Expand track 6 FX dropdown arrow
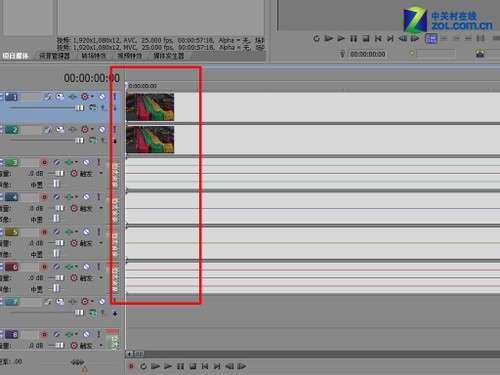Screen dimensions: 500x375 coord(76,266)
